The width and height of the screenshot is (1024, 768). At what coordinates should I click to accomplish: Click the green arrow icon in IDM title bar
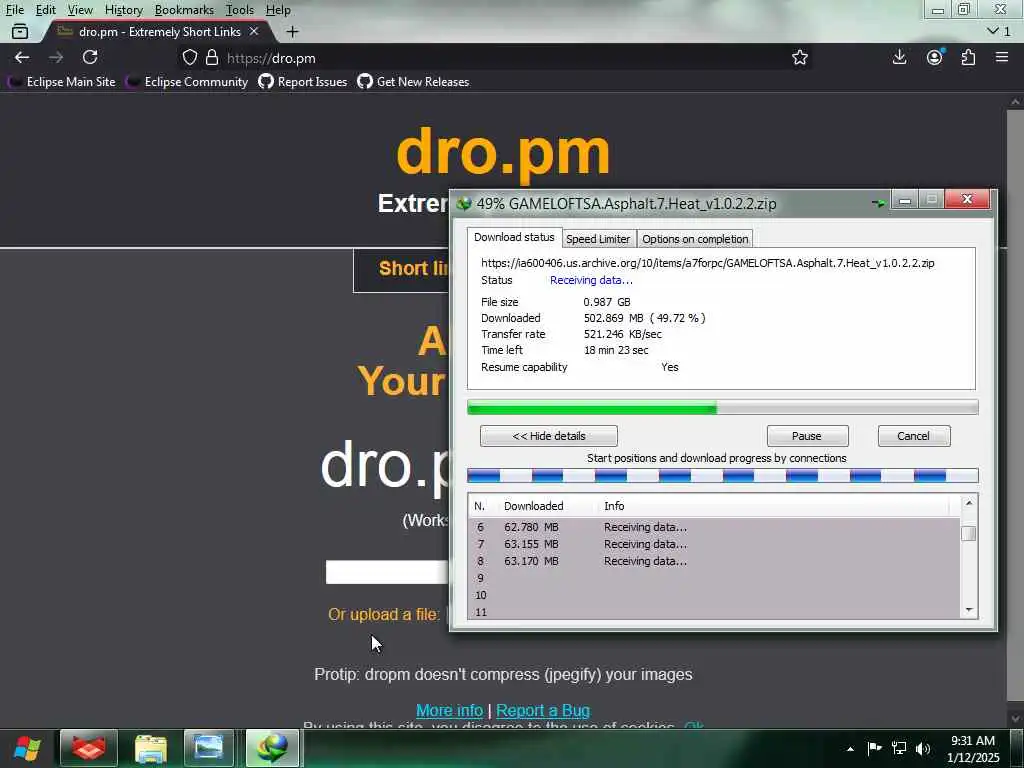click(878, 203)
